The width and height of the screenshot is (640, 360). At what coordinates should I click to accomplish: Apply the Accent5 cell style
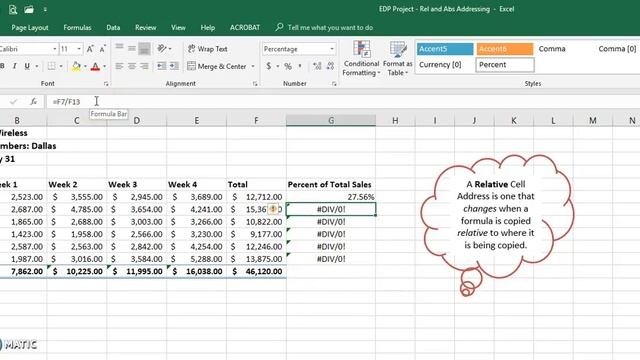click(445, 49)
